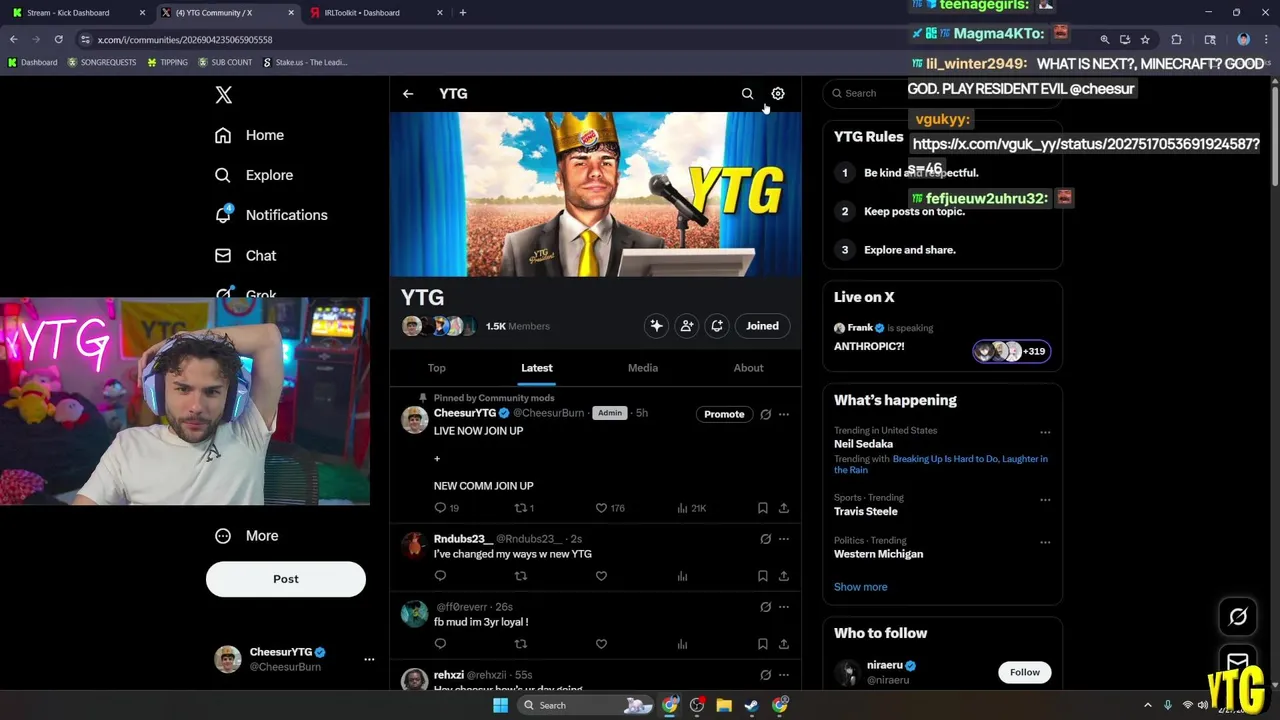This screenshot has height=720, width=1280.
Task: Open CheesurYTG account options ellipsis
Action: coord(369,660)
